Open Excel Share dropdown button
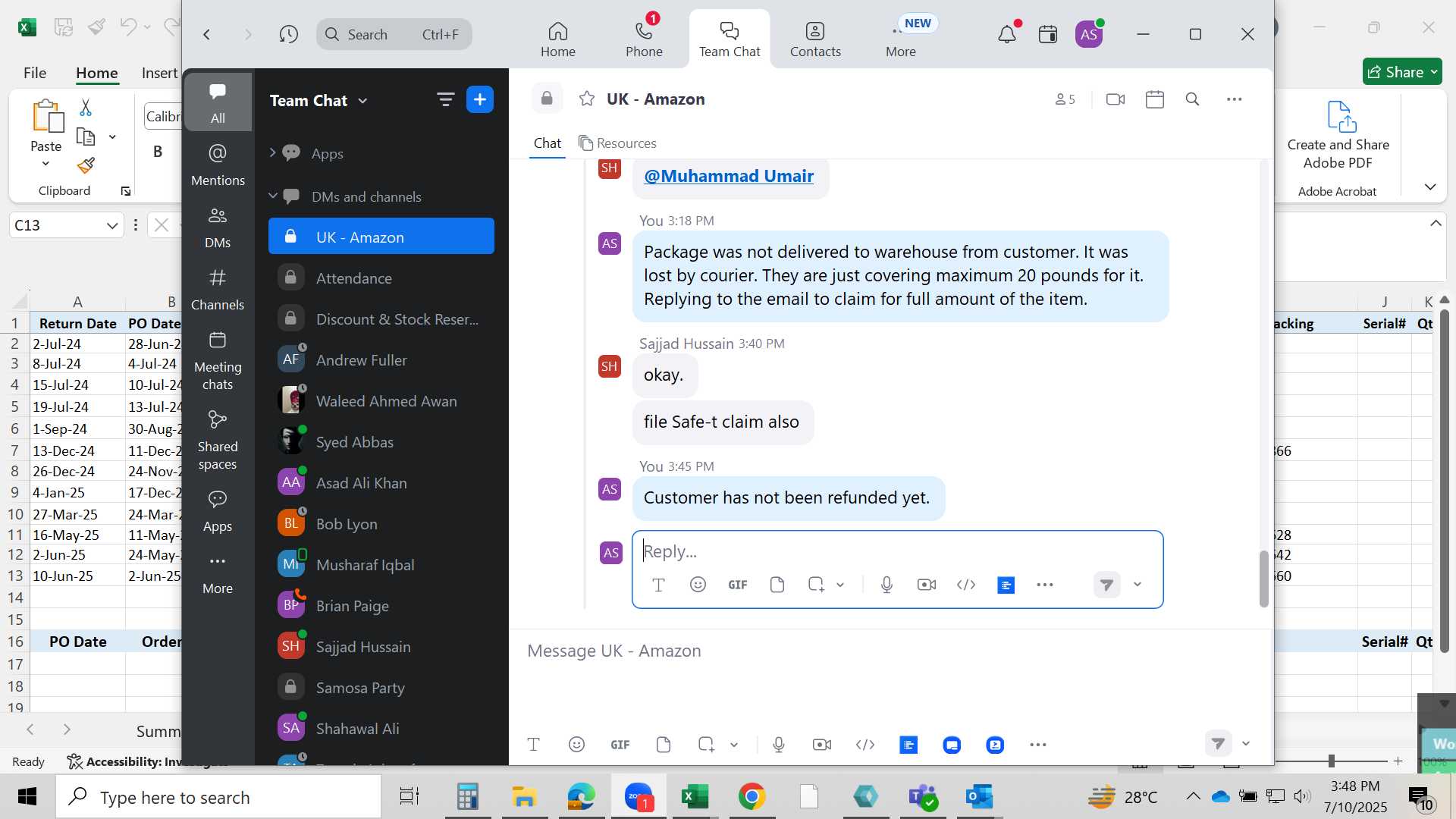This screenshot has height=819, width=1456. 1402,72
